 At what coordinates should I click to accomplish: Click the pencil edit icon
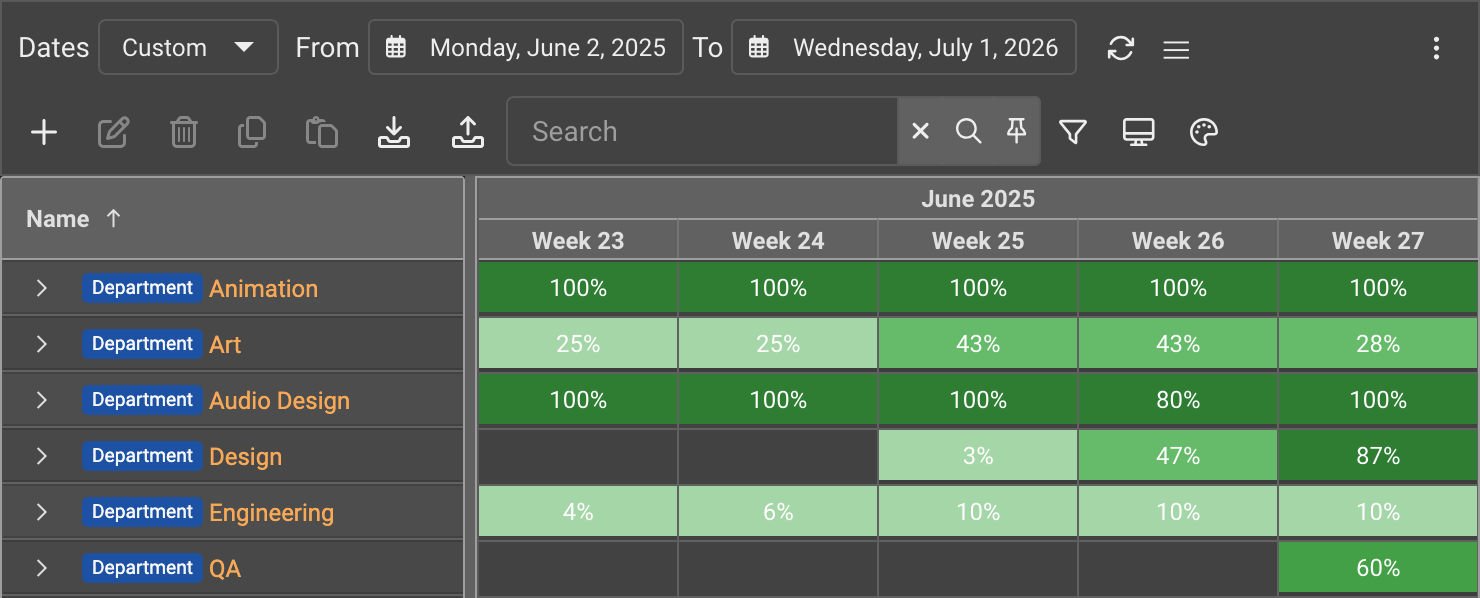113,132
